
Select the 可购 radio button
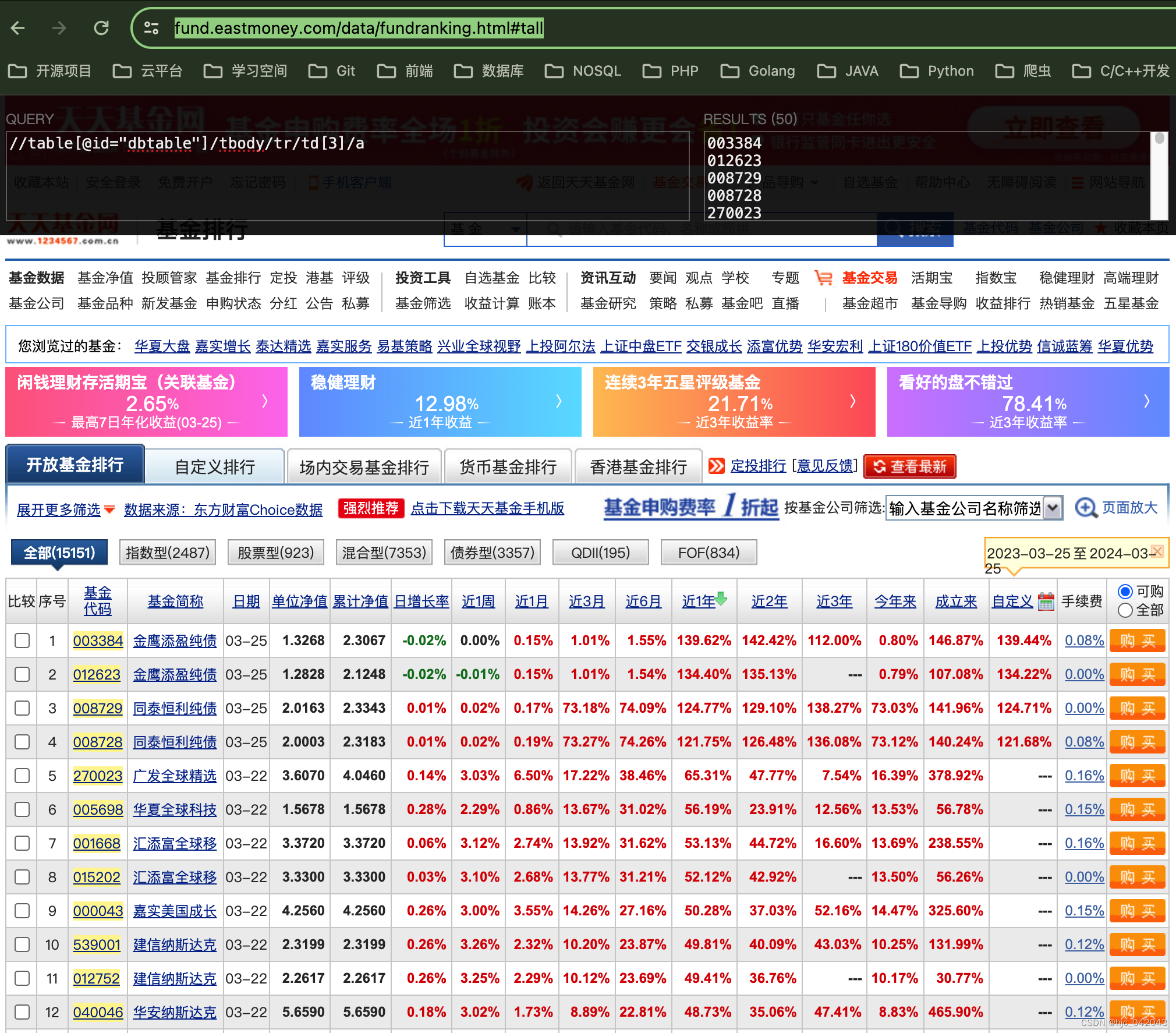coord(1125,592)
